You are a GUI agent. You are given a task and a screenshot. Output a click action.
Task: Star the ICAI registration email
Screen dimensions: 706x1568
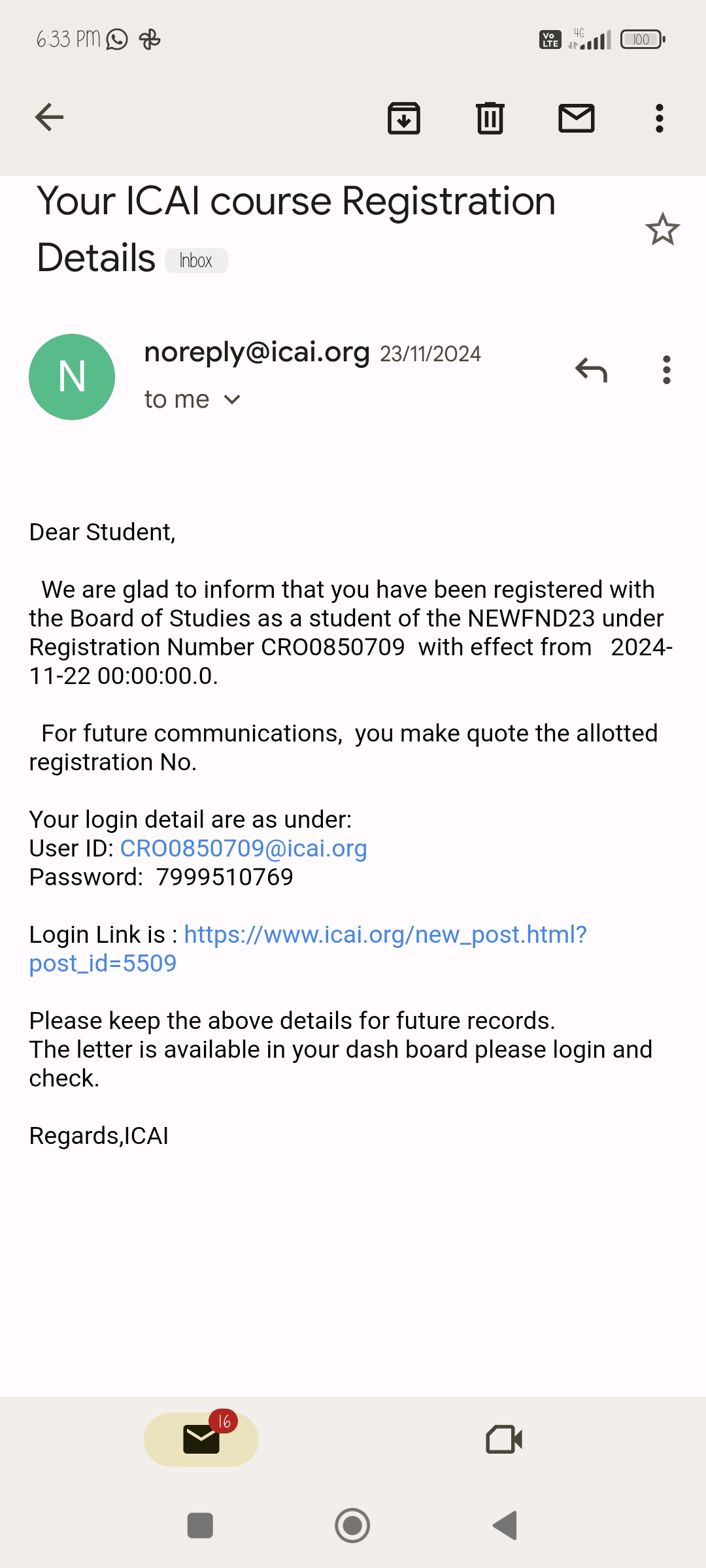point(662,229)
